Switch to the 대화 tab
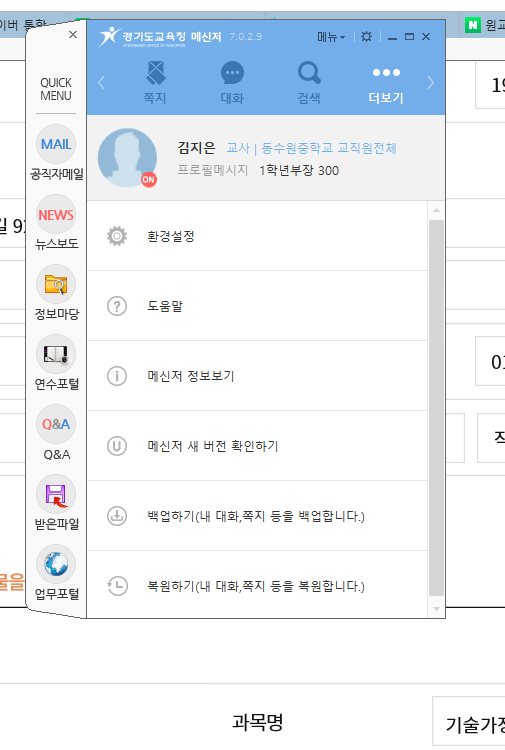 (x=232, y=83)
